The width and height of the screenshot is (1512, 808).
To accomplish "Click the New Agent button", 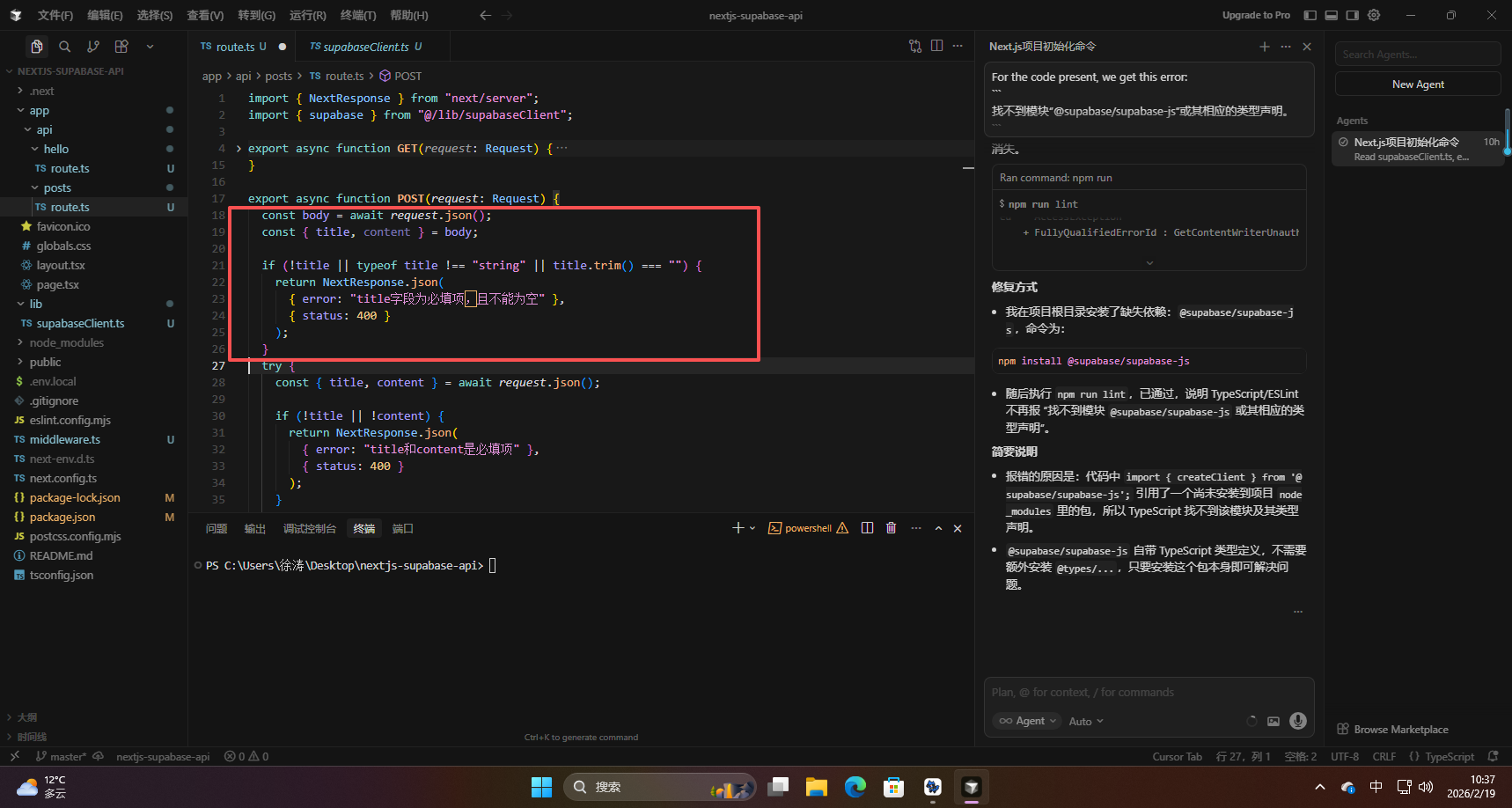I will 1418,84.
